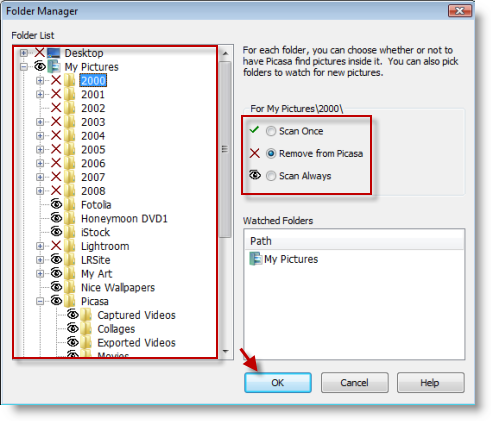Viewport: 491px width, 421px height.
Task: Expand the 2005 folder node
Action: pyautogui.click(x=40, y=149)
